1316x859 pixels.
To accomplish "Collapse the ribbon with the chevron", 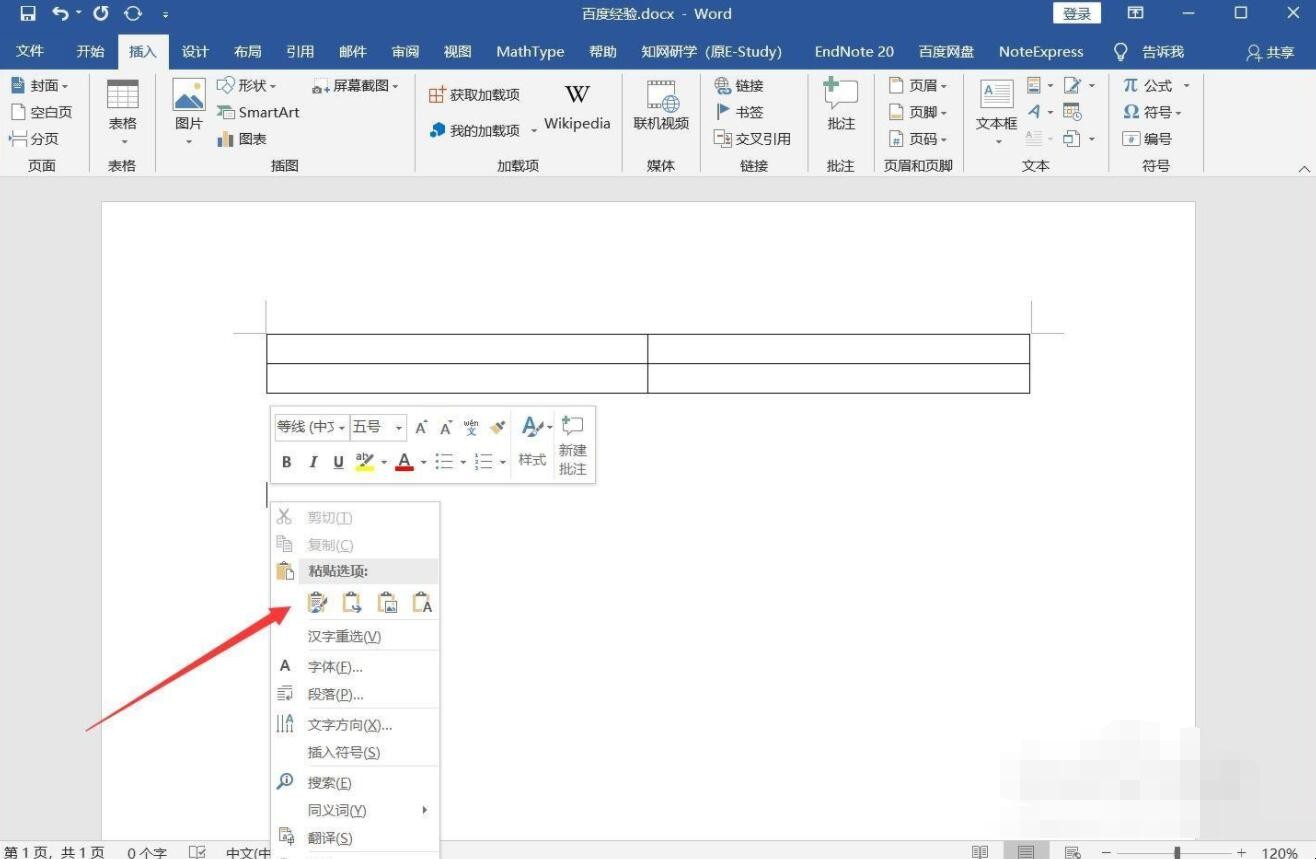I will 1303,168.
